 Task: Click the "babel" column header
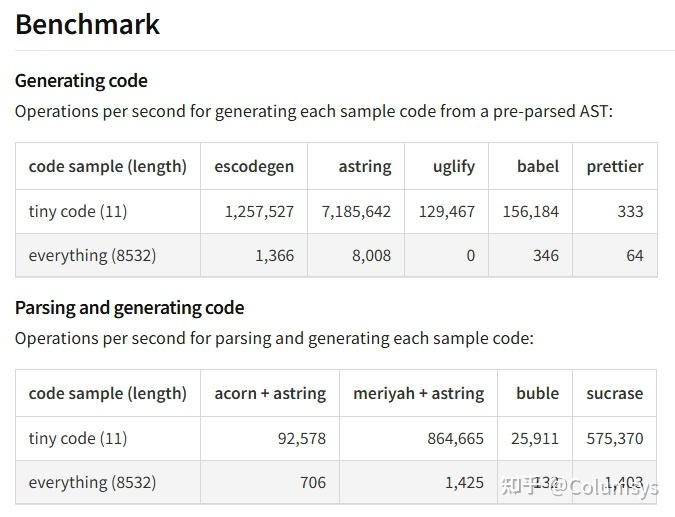[x=537, y=166]
